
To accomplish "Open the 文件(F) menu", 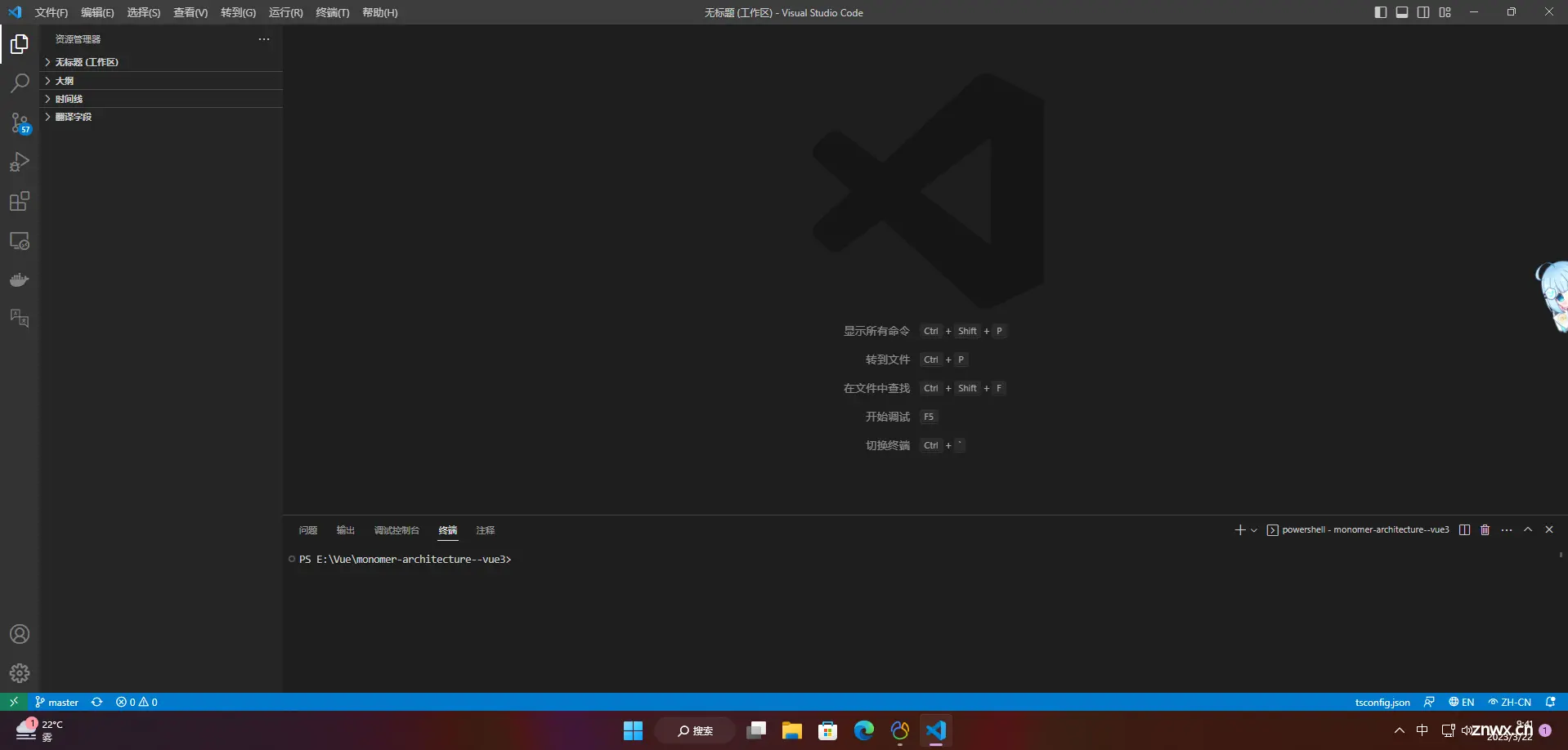I will [52, 12].
